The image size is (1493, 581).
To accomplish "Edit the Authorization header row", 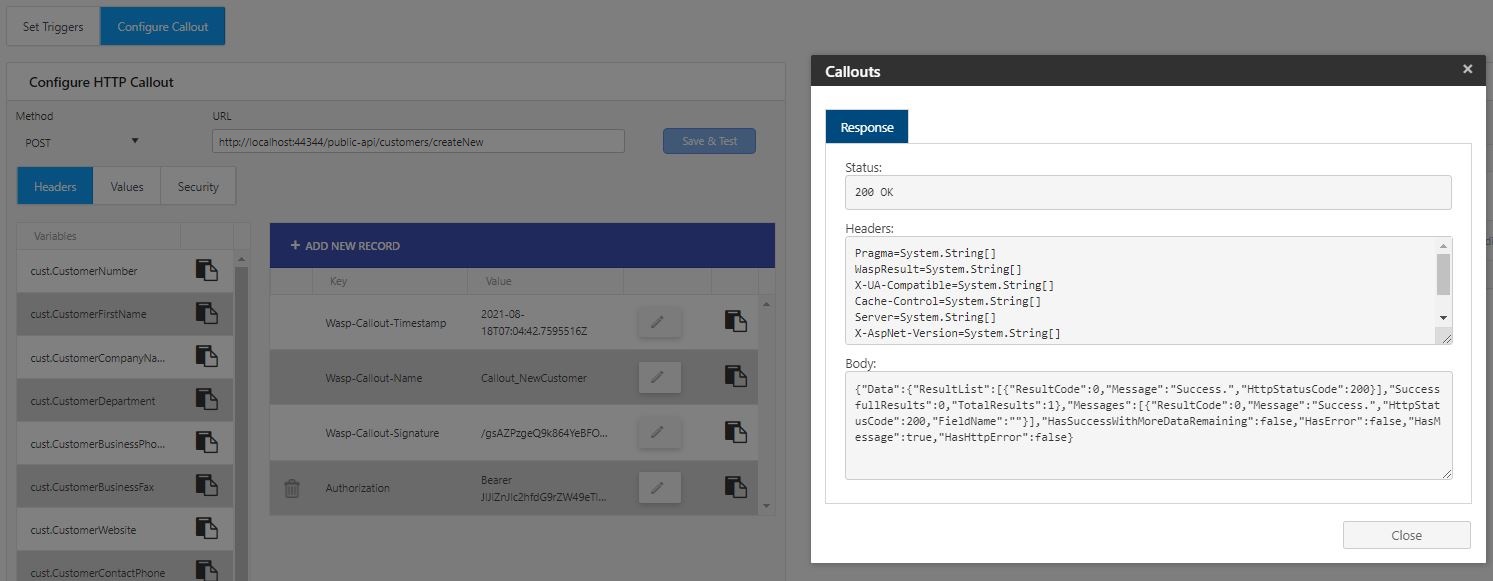I will (x=658, y=487).
